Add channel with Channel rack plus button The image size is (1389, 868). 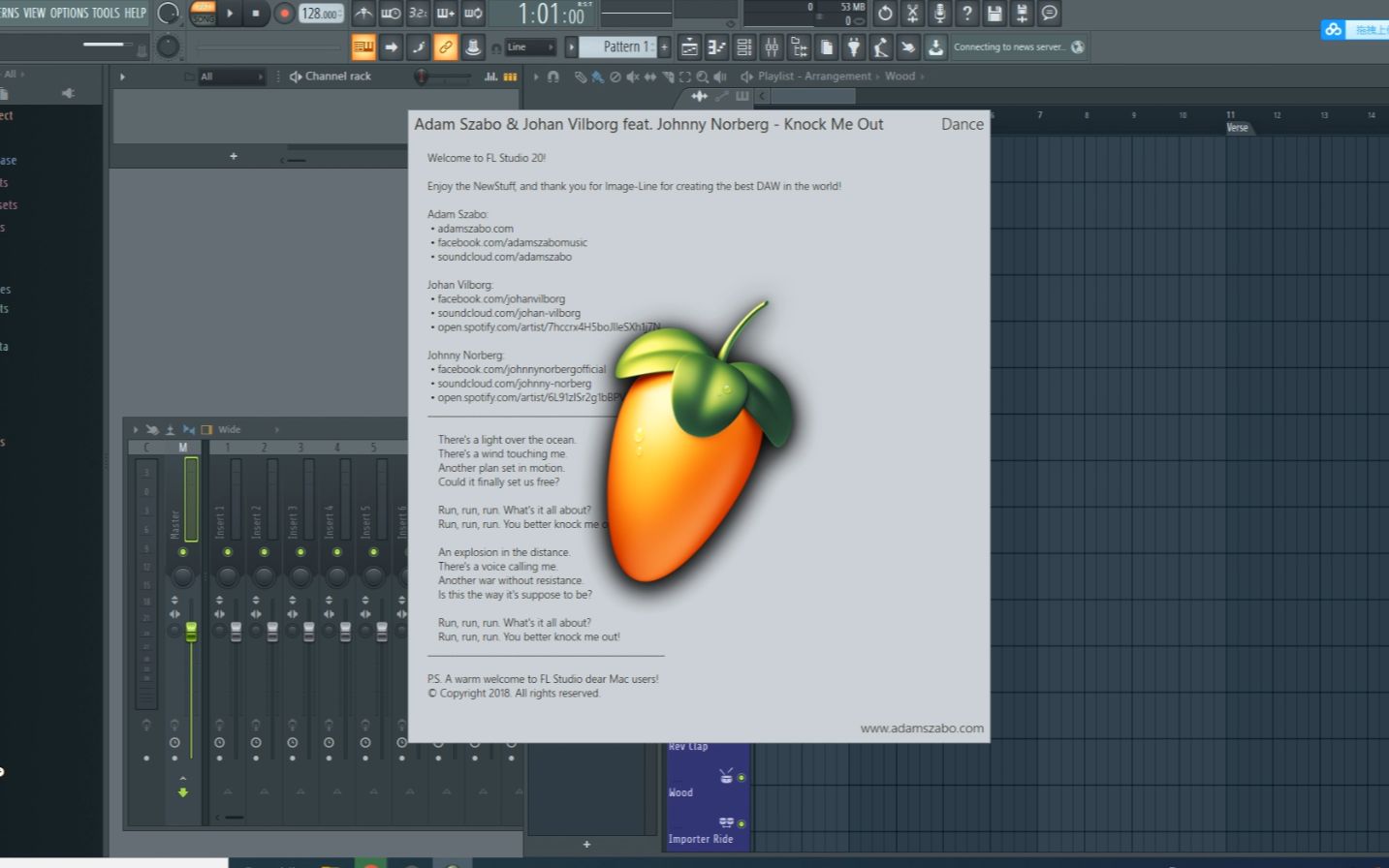click(234, 156)
